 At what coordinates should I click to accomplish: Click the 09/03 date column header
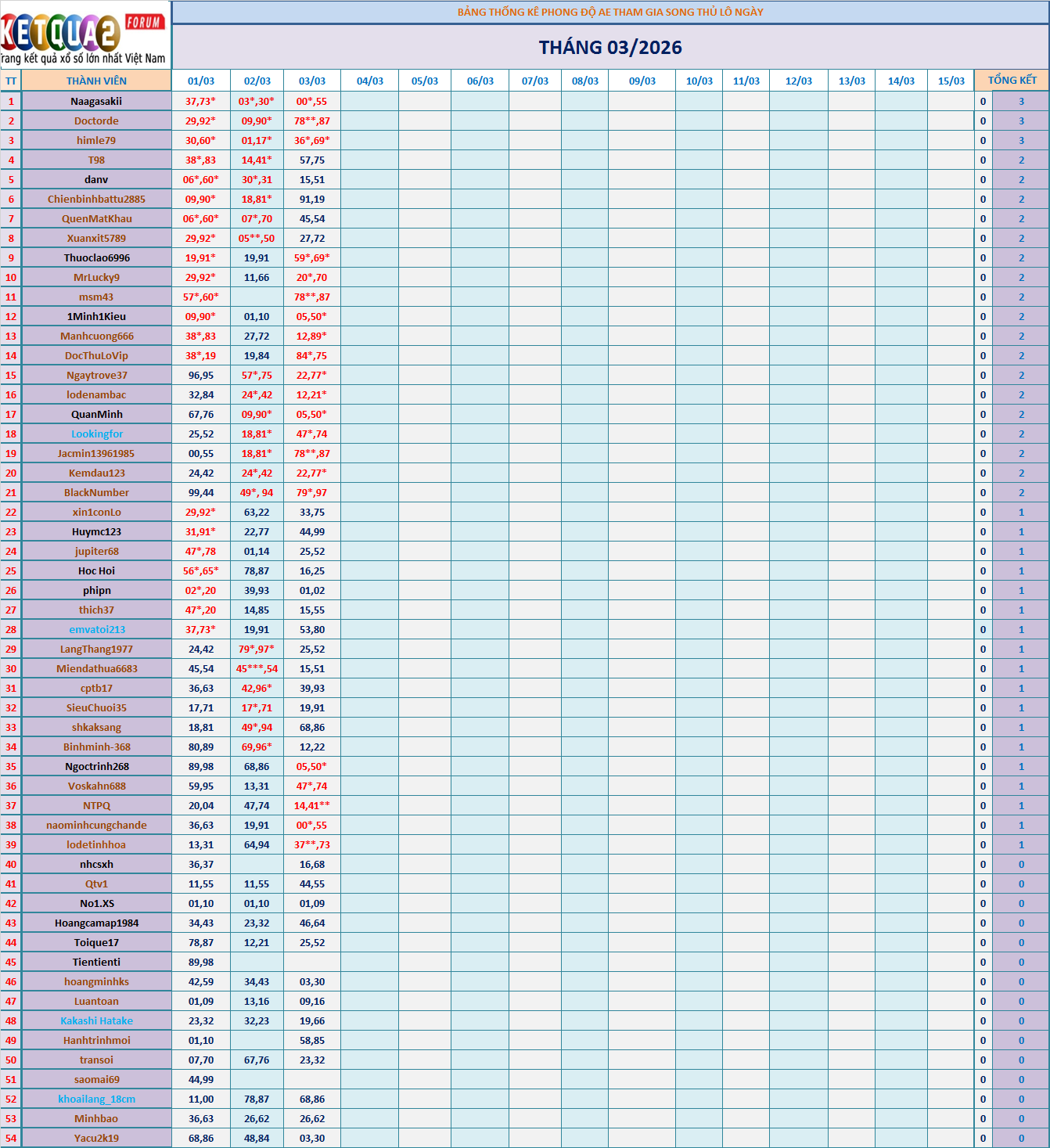[x=642, y=81]
